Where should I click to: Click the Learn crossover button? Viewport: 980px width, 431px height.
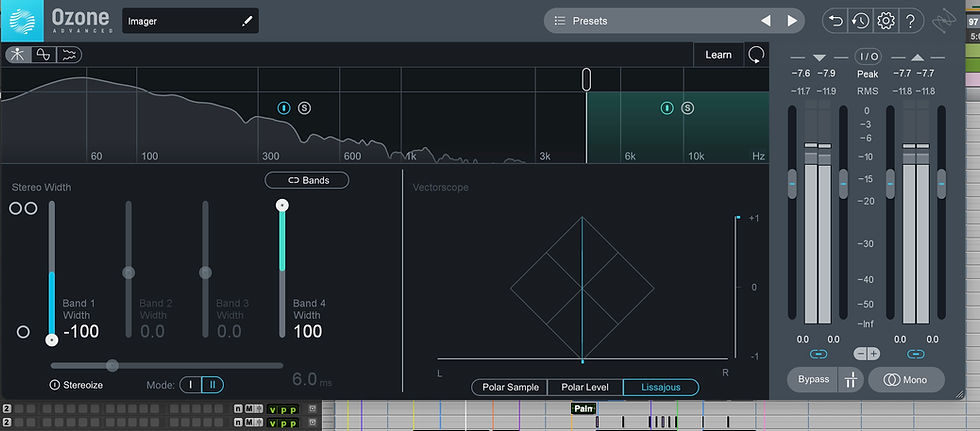tap(719, 55)
